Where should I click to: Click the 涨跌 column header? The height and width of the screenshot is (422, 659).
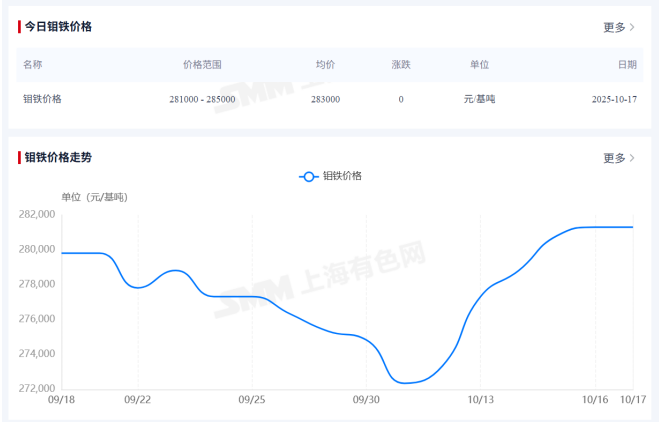click(x=401, y=64)
